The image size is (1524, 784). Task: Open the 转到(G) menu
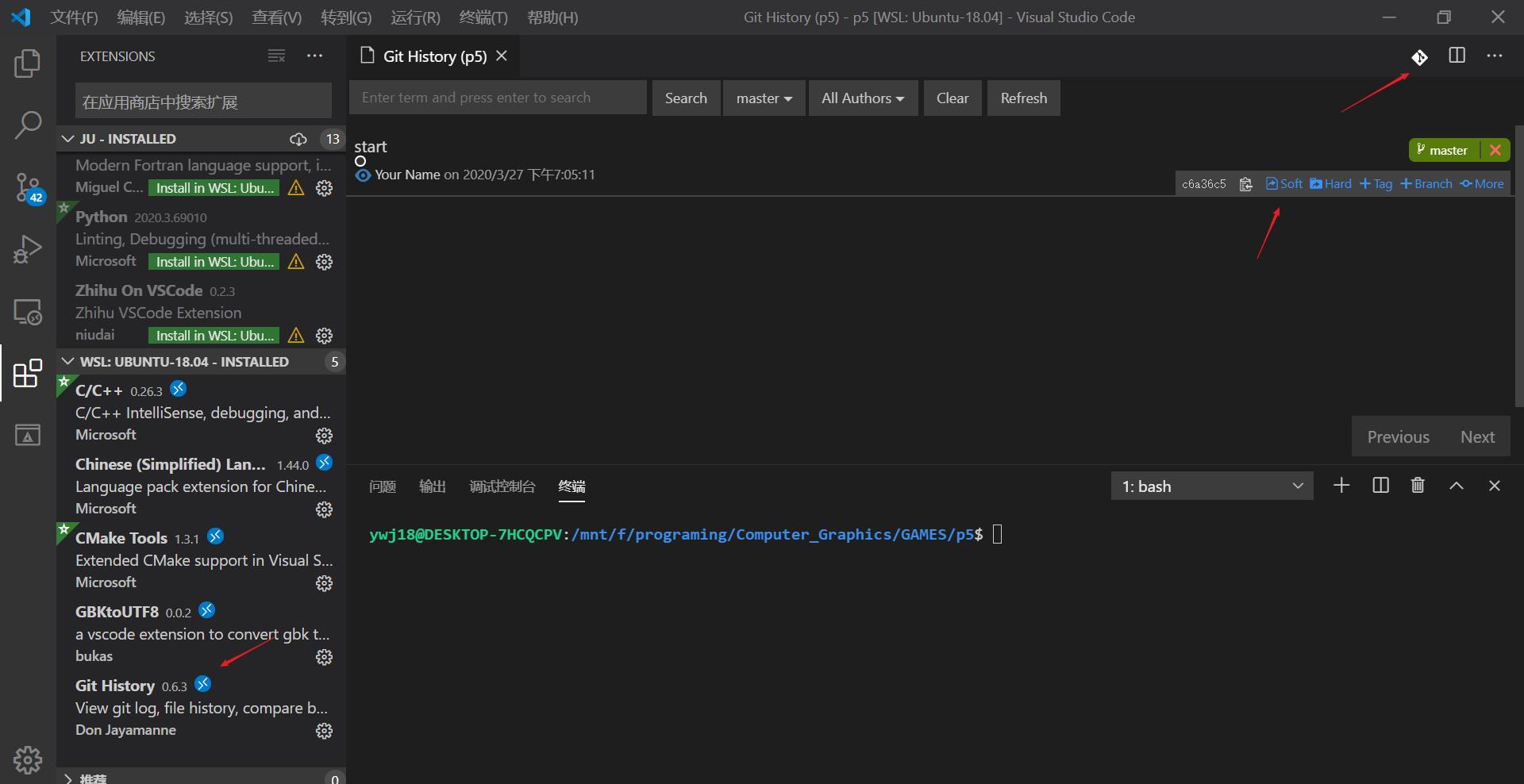tap(346, 17)
